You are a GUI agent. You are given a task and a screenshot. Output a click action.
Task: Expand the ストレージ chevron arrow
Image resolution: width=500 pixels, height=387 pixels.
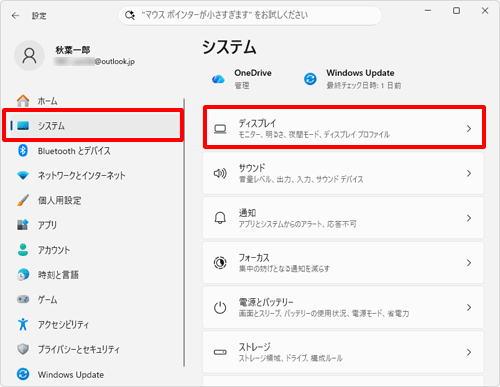pos(469,352)
